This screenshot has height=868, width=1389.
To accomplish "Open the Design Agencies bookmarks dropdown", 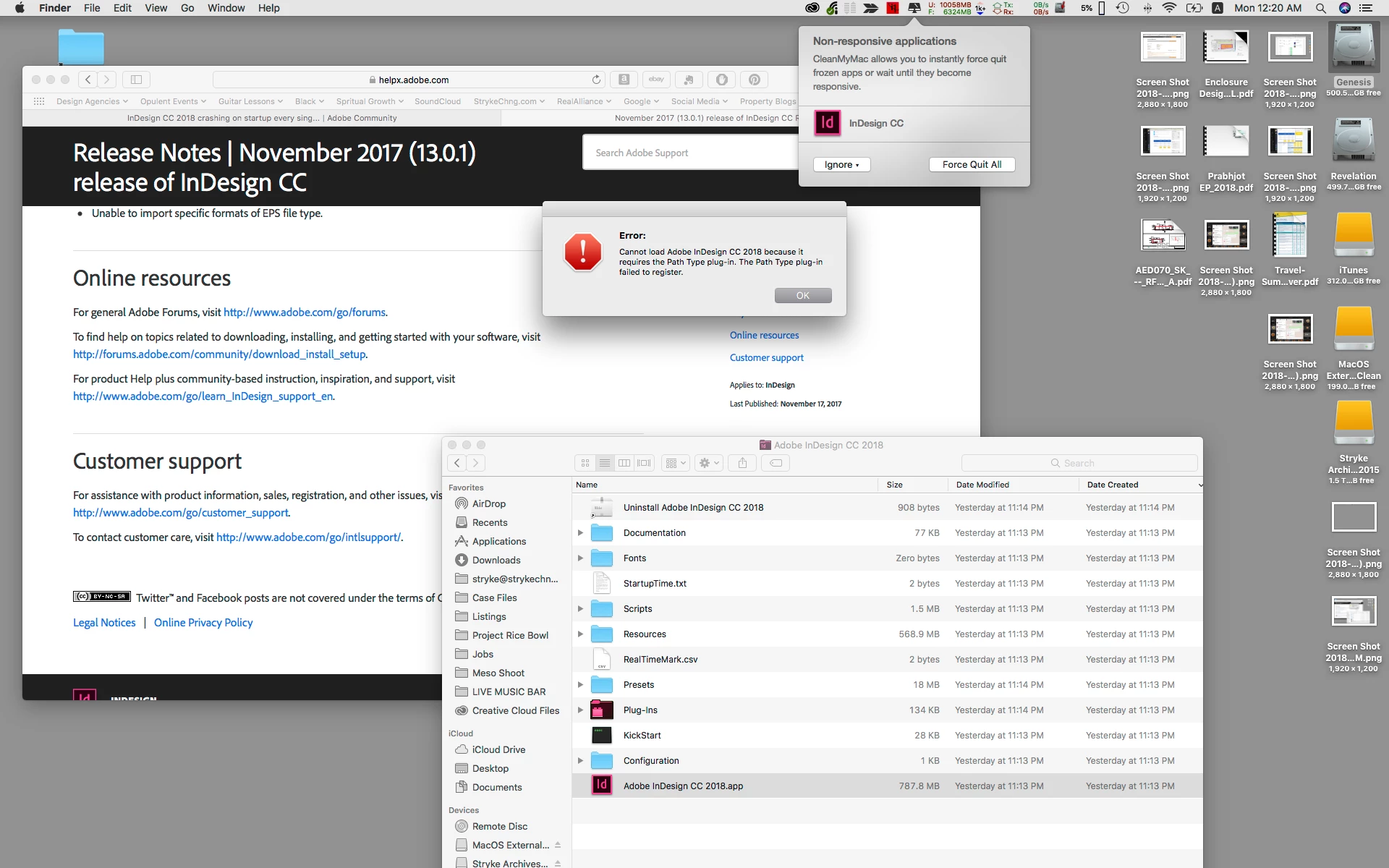I will coord(92,101).
